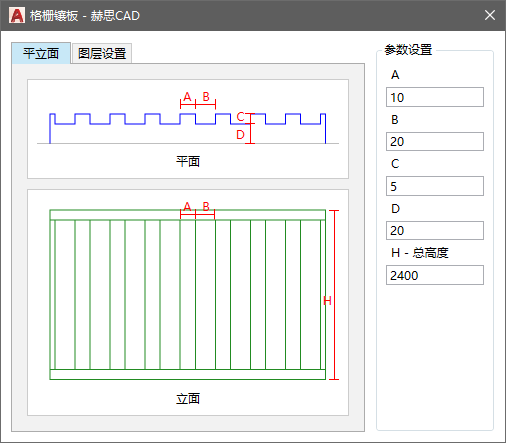This screenshot has height=443, width=506.
Task: Open the 图层设置 tab
Action: coord(102,53)
